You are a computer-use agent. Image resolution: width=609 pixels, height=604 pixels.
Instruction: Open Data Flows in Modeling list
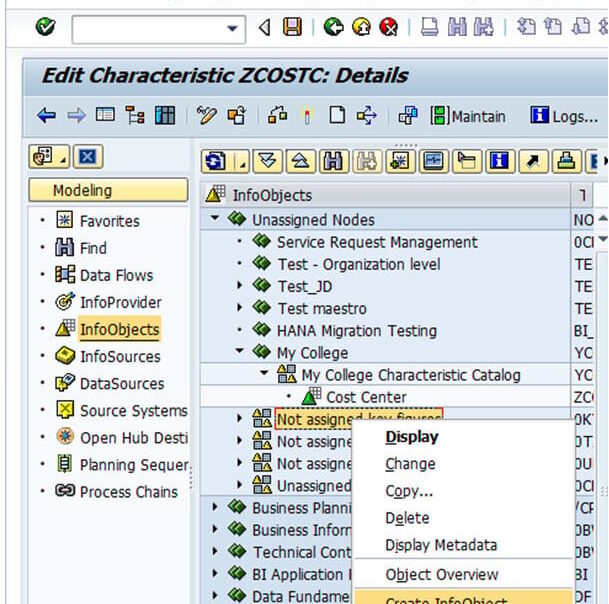[117, 275]
